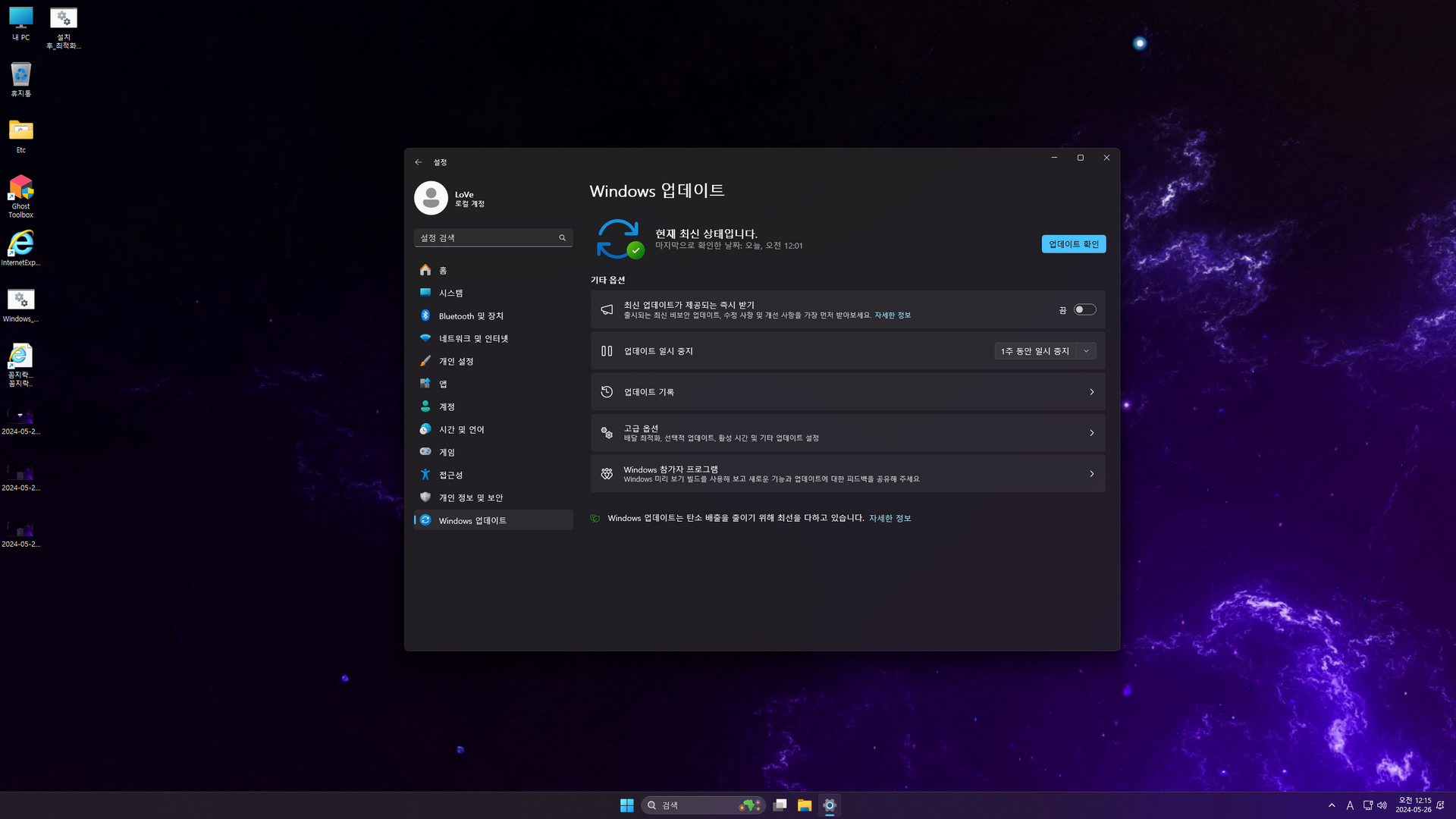
Task: Toggle get latest updates immediately switch
Action: click(x=1084, y=309)
